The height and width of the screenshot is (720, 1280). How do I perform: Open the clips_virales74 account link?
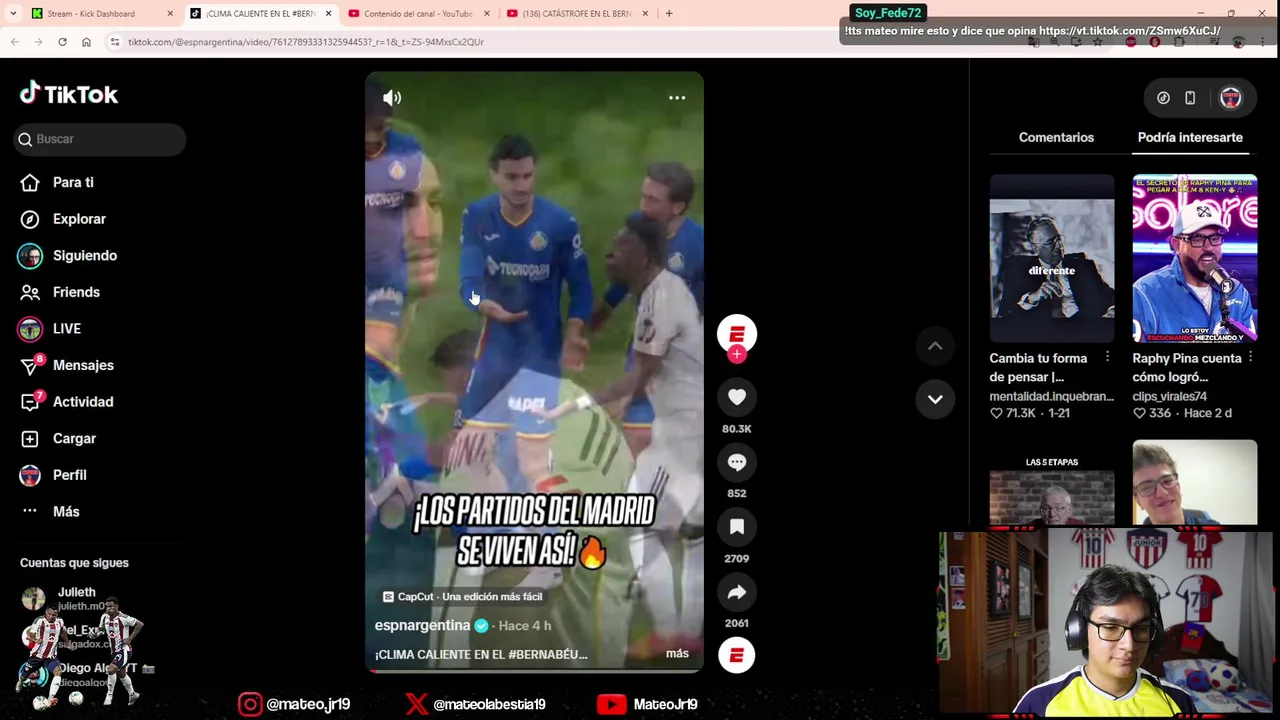[1170, 396]
